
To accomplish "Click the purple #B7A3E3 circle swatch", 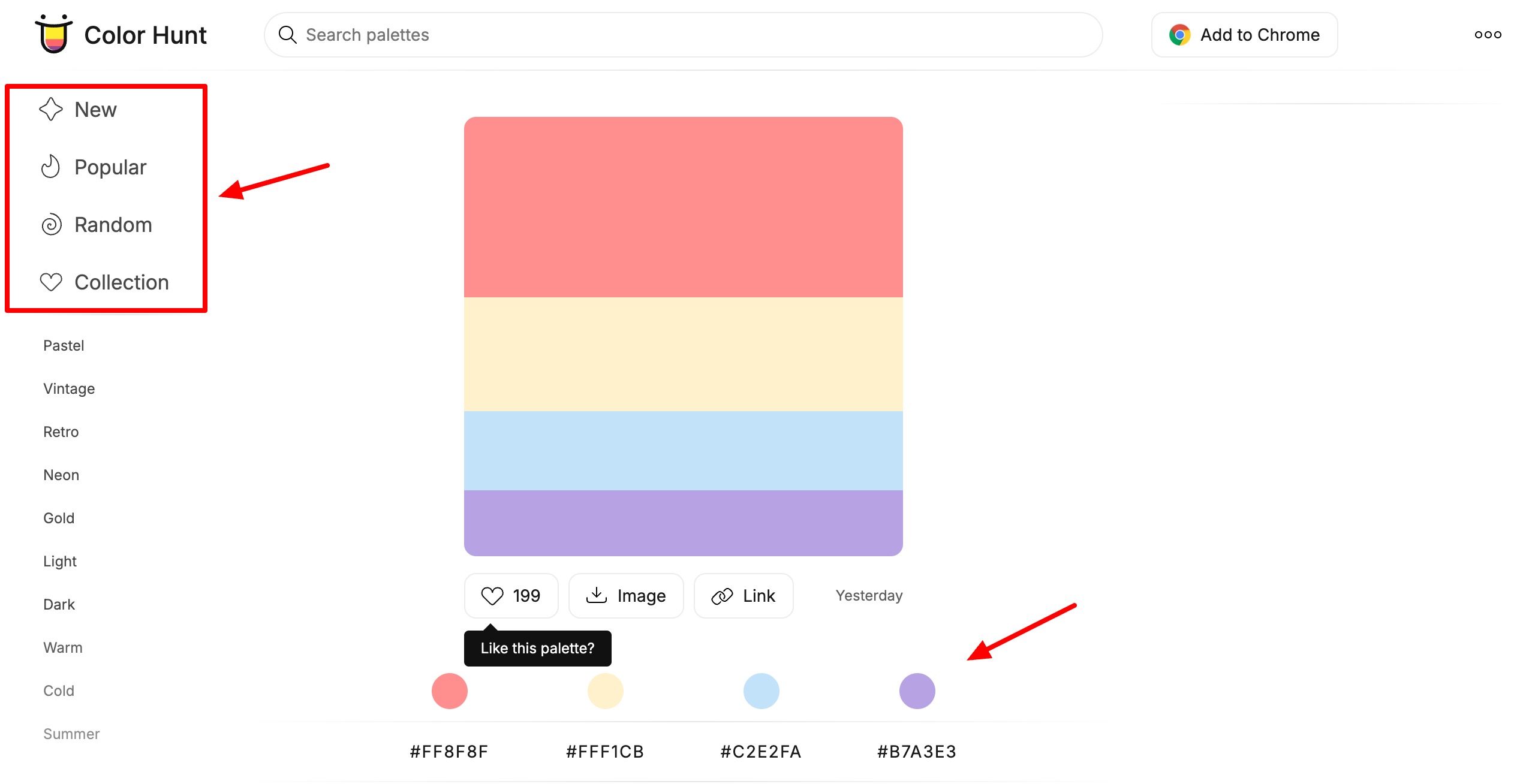I will tap(917, 691).
